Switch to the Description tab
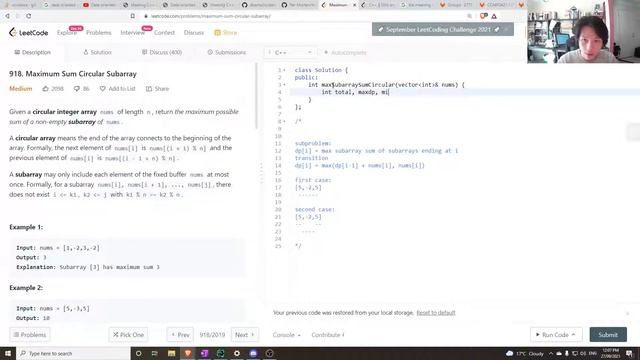 point(33,52)
